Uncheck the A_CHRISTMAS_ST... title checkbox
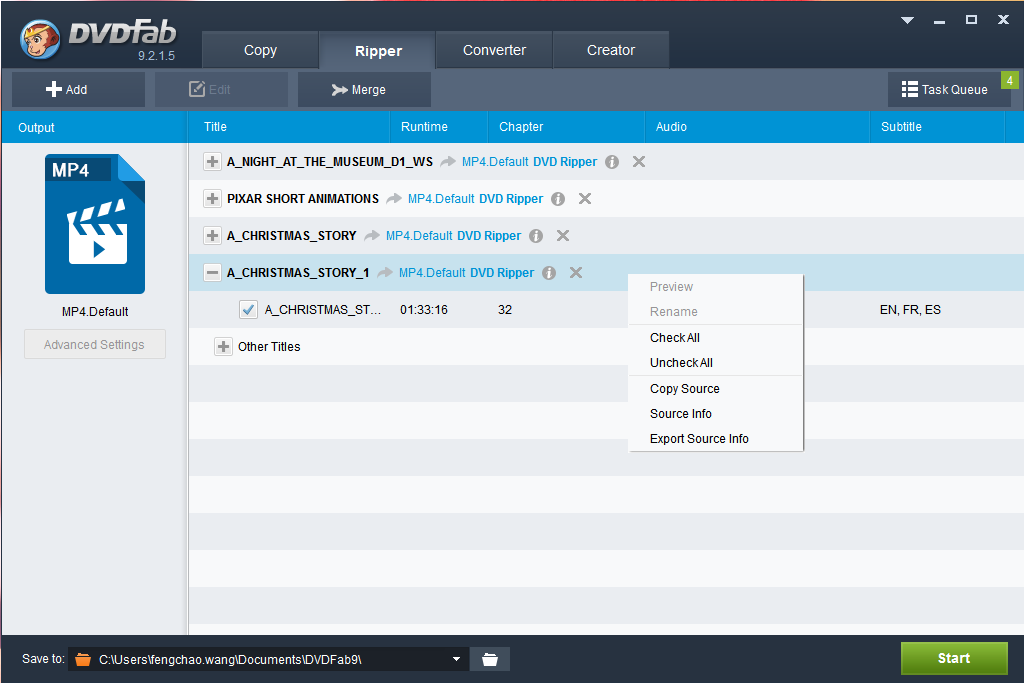This screenshot has height=683, width=1024. pyautogui.click(x=249, y=310)
